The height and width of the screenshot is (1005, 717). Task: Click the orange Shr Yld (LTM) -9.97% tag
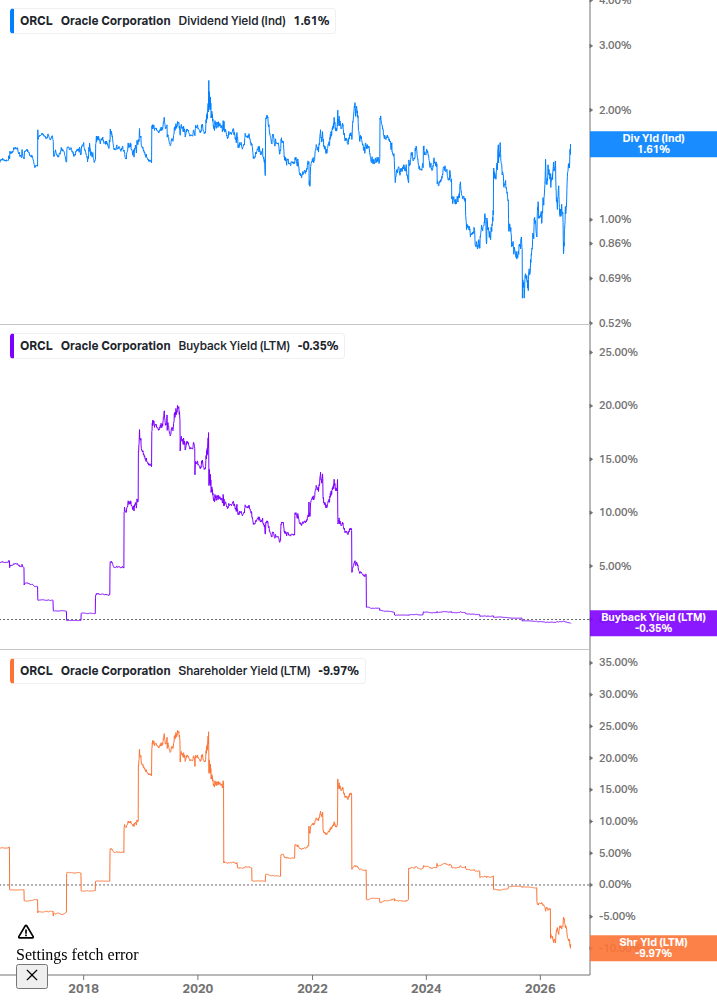point(653,948)
